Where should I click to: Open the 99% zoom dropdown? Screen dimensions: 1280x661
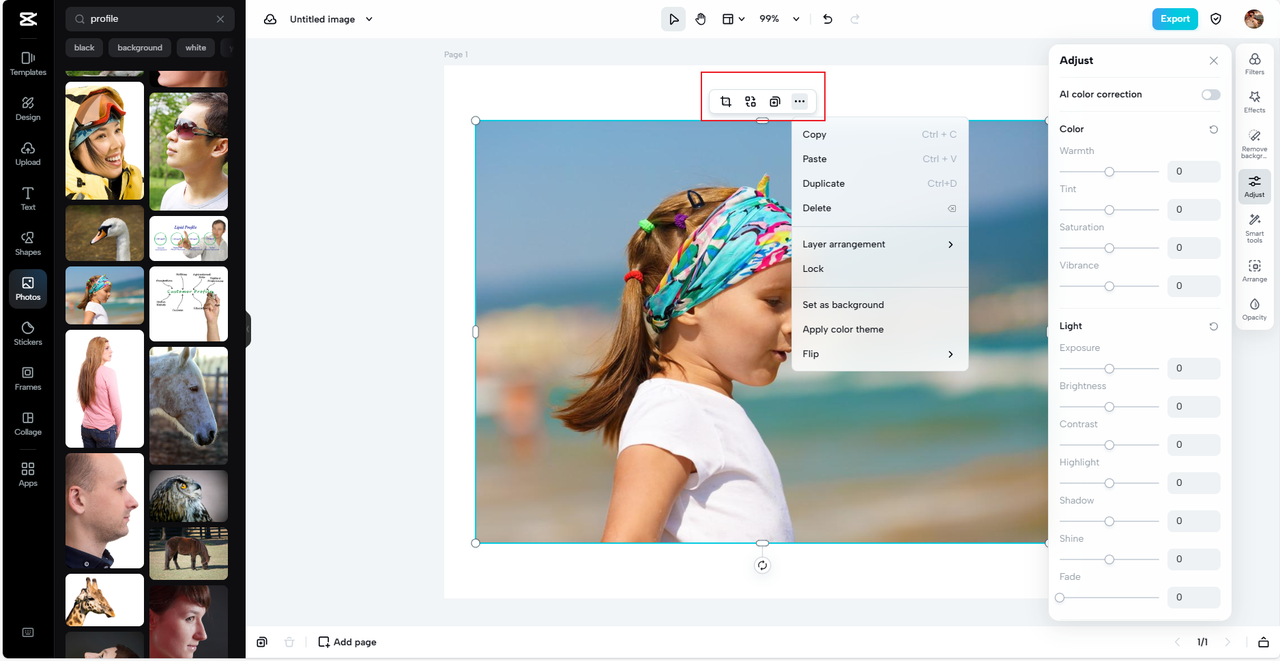pyautogui.click(x=779, y=19)
